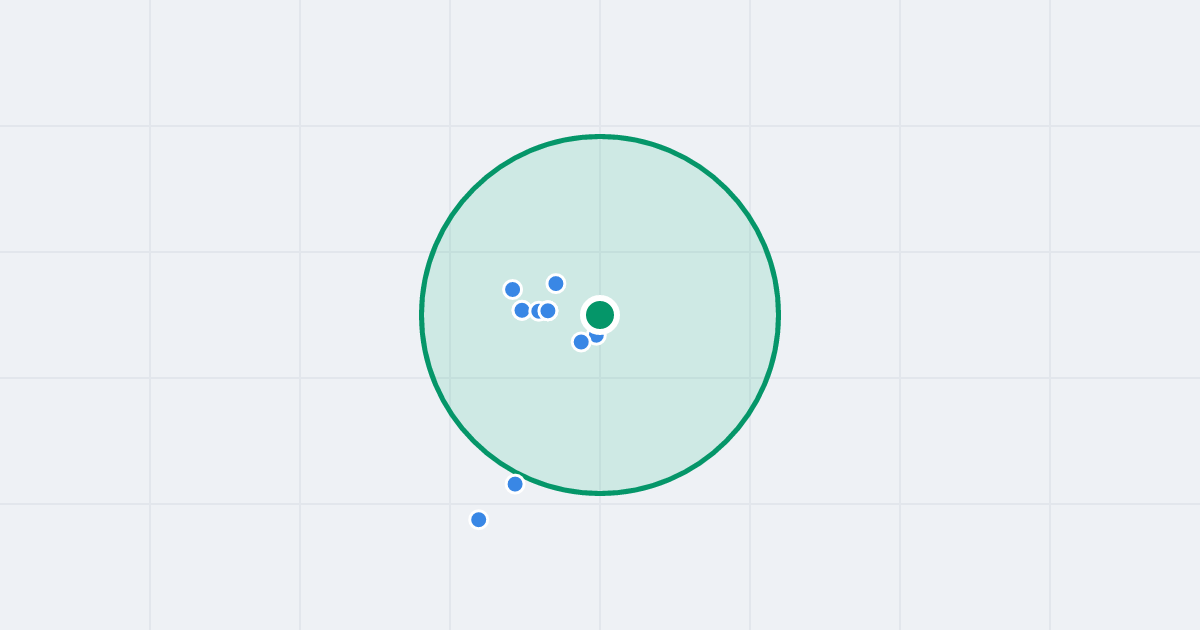This screenshot has width=1200, height=630.
Task: Select the rightmost dot in the three-dot row
Action: click(x=548, y=311)
